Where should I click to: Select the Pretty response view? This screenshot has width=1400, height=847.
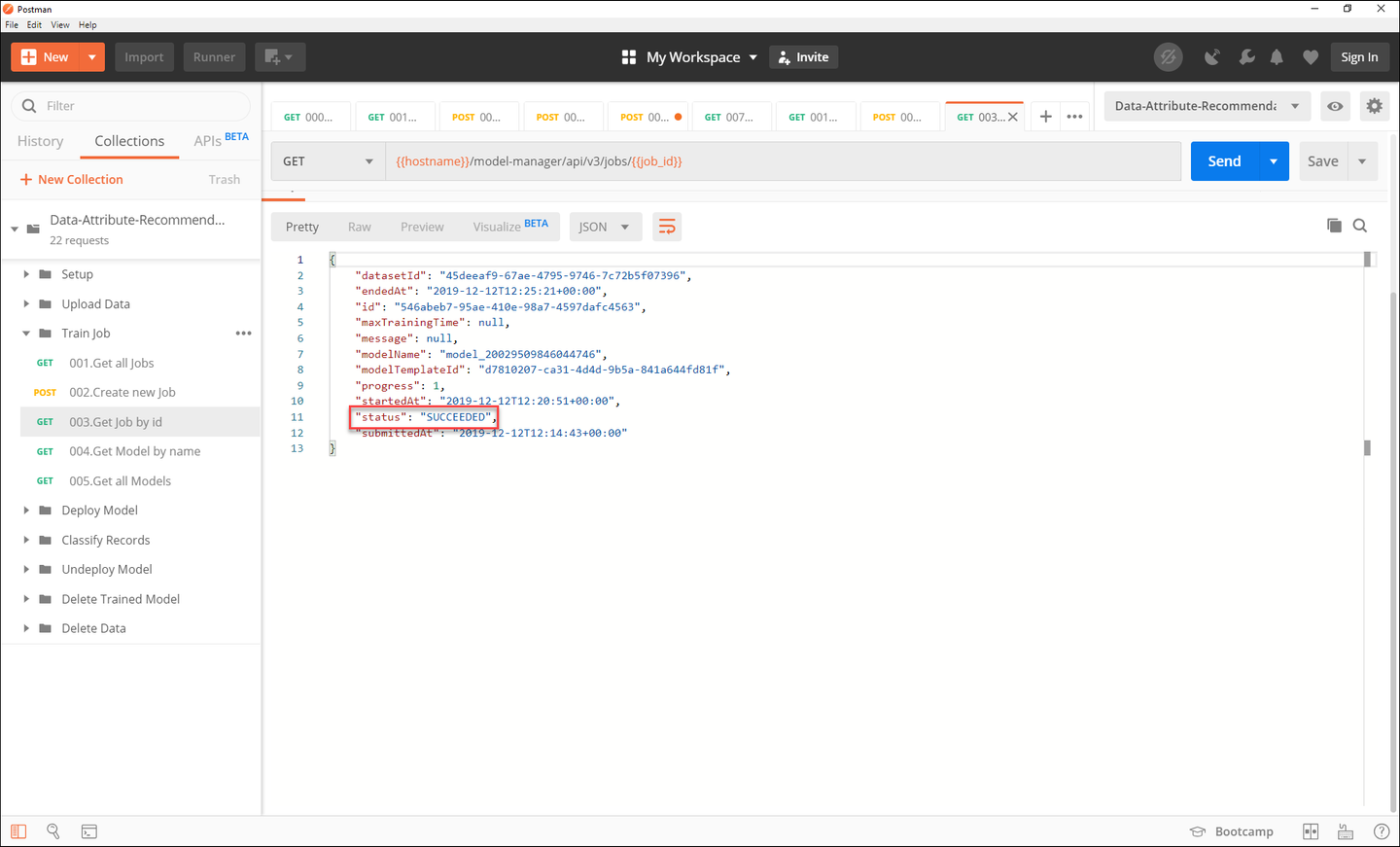point(302,227)
